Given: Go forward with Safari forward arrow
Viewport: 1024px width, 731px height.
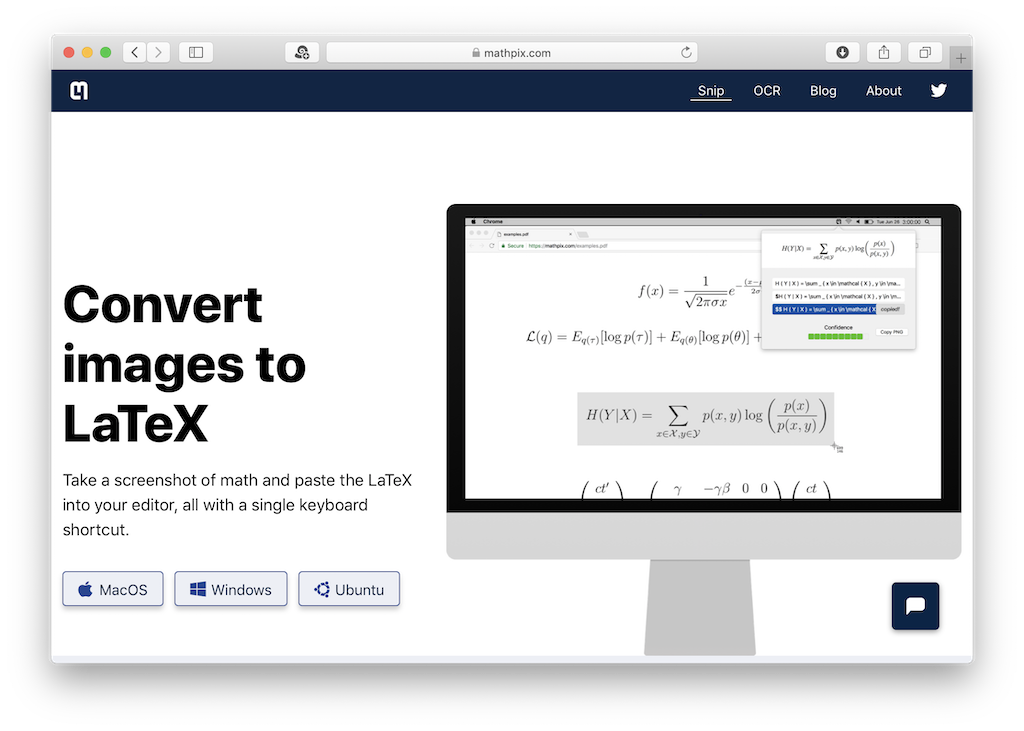Looking at the screenshot, I should [158, 52].
